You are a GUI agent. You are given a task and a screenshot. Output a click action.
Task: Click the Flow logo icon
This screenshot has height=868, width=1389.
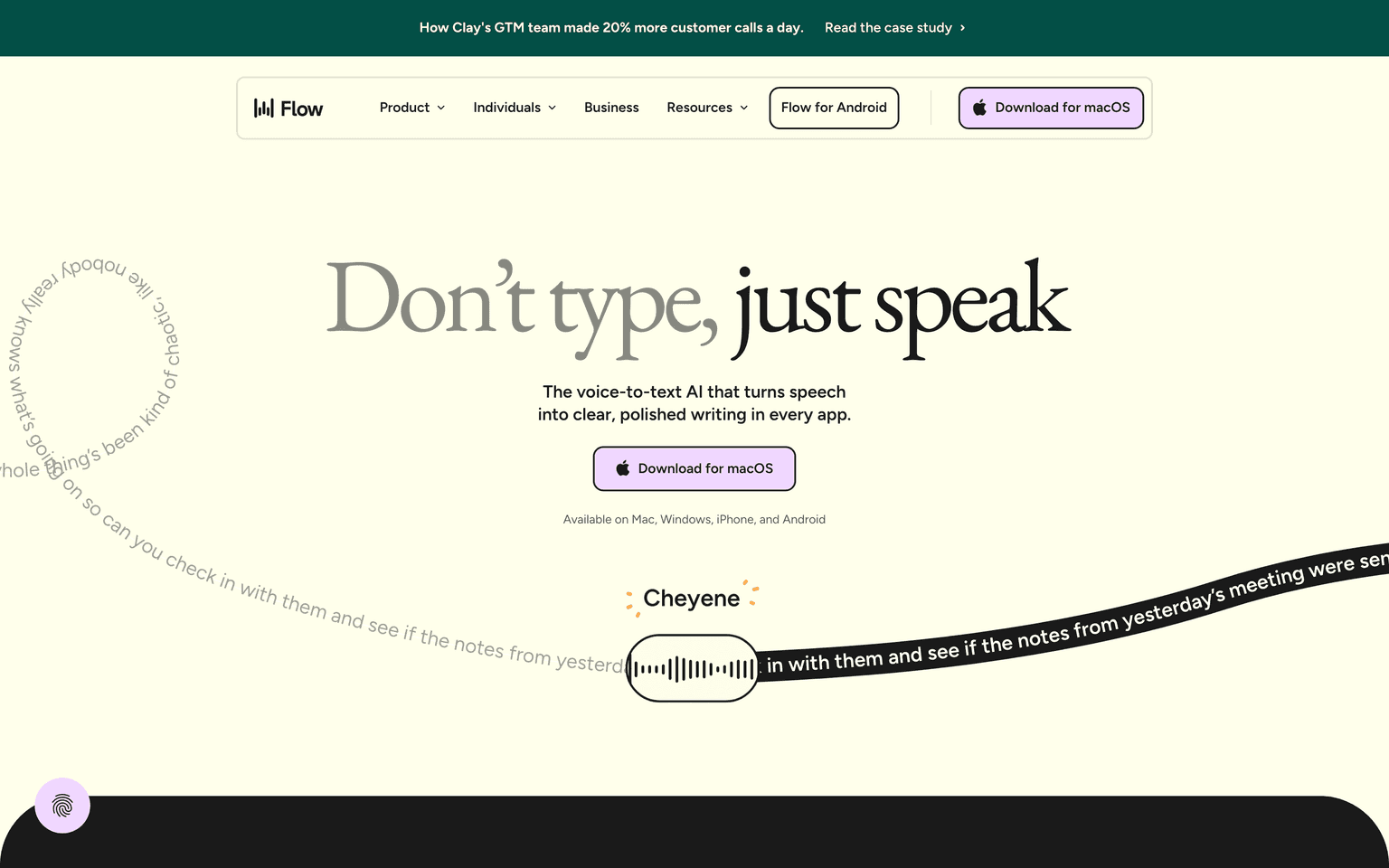263,108
